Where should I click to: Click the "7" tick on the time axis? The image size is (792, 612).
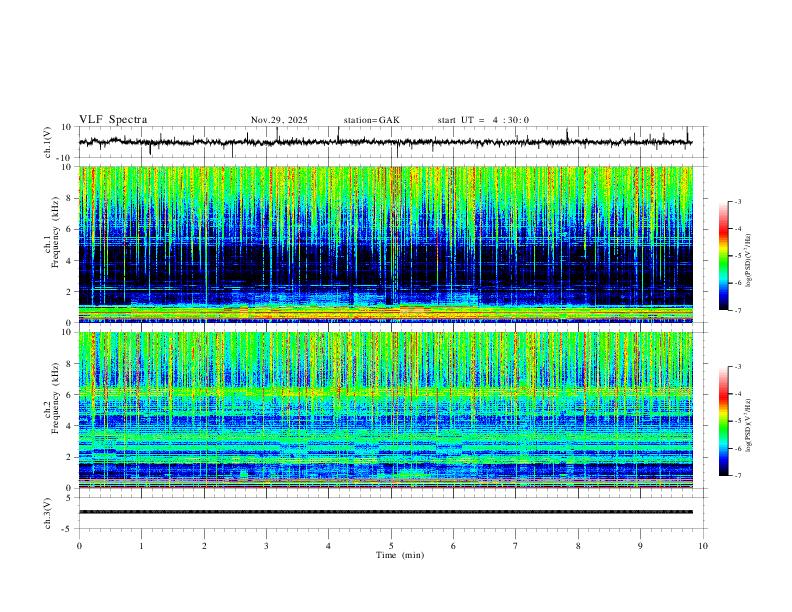tap(516, 546)
